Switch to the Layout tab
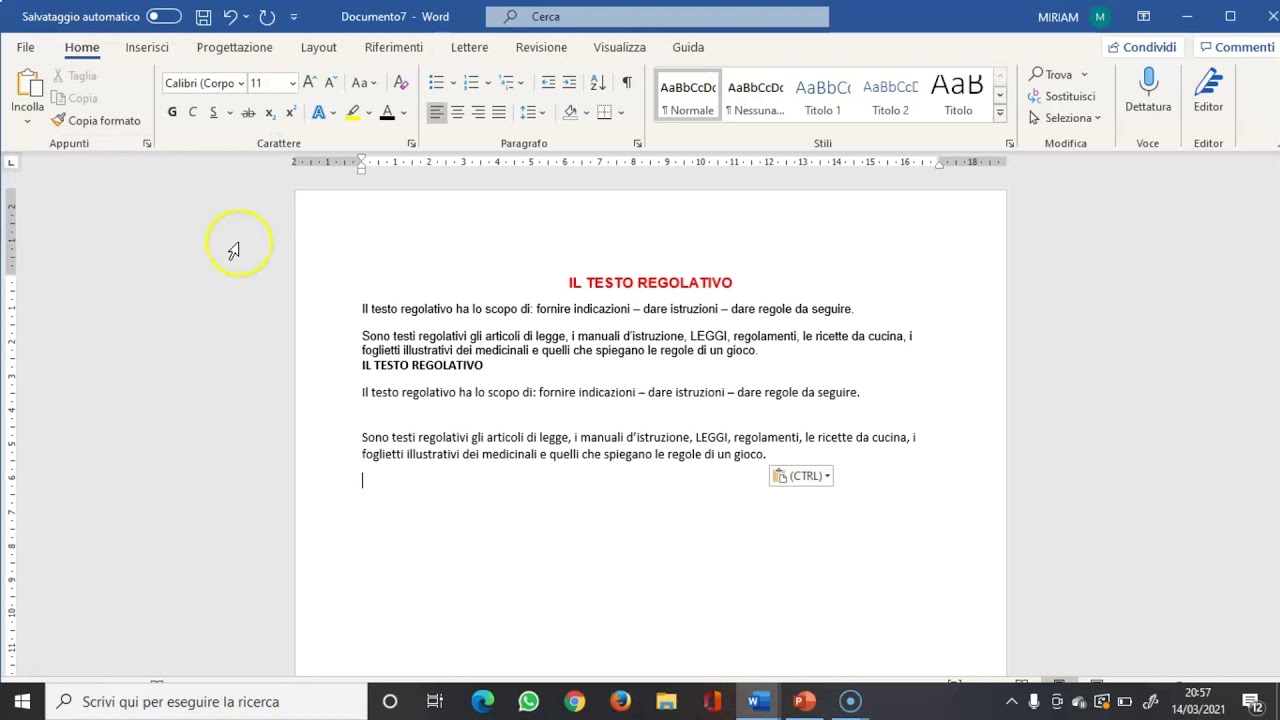Image resolution: width=1280 pixels, height=720 pixels. pos(319,47)
